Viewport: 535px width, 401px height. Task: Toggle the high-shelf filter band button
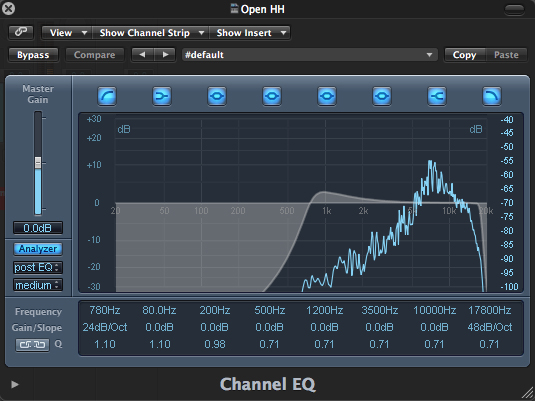[437, 96]
